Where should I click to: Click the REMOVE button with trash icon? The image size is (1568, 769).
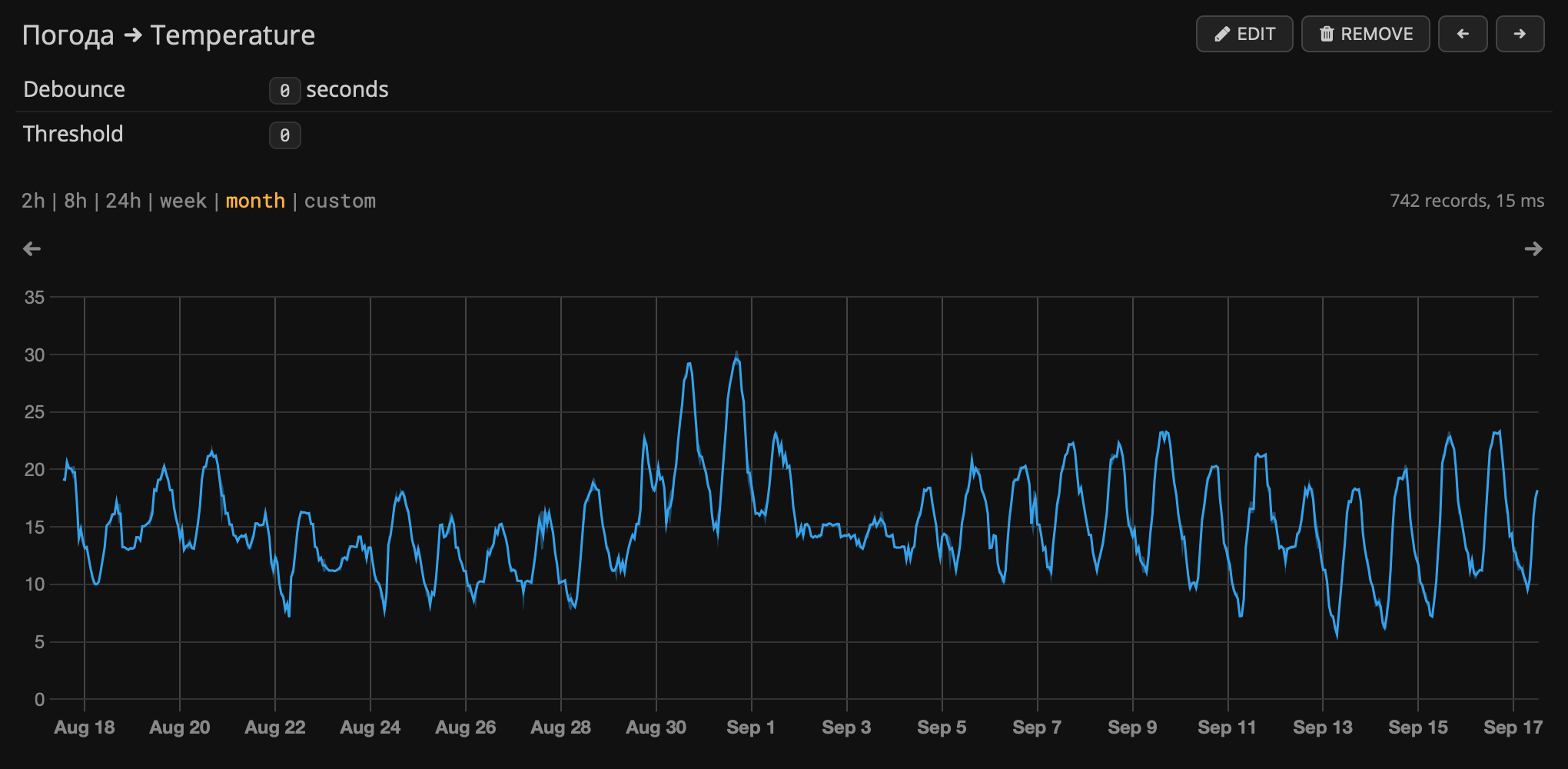pyautogui.click(x=1365, y=34)
